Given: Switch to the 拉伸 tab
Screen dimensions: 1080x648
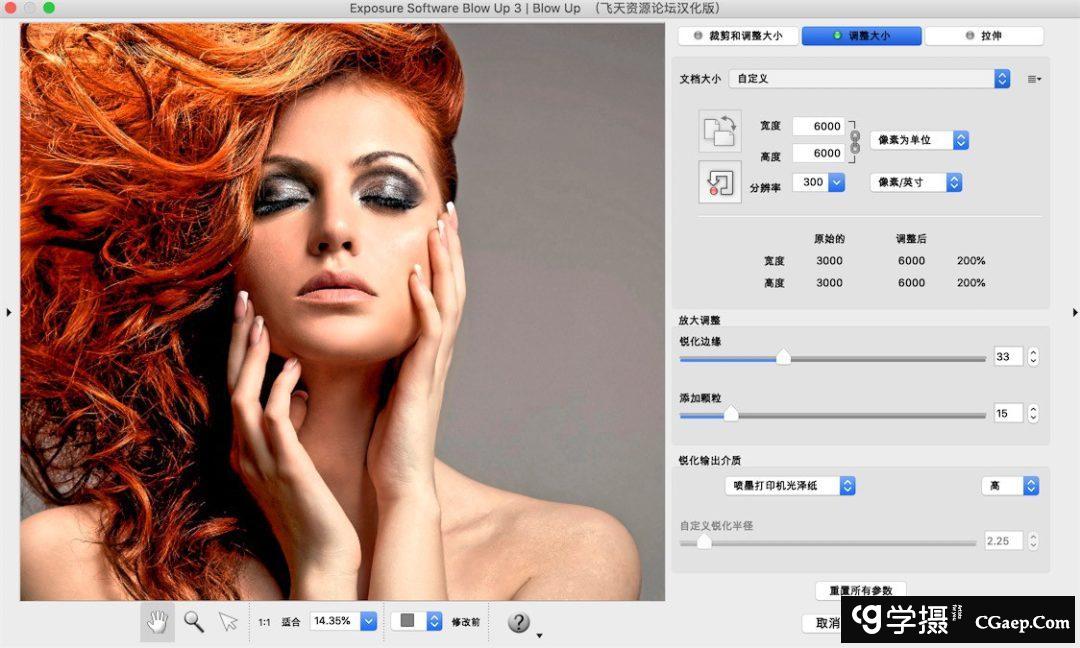Looking at the screenshot, I should pos(983,36).
